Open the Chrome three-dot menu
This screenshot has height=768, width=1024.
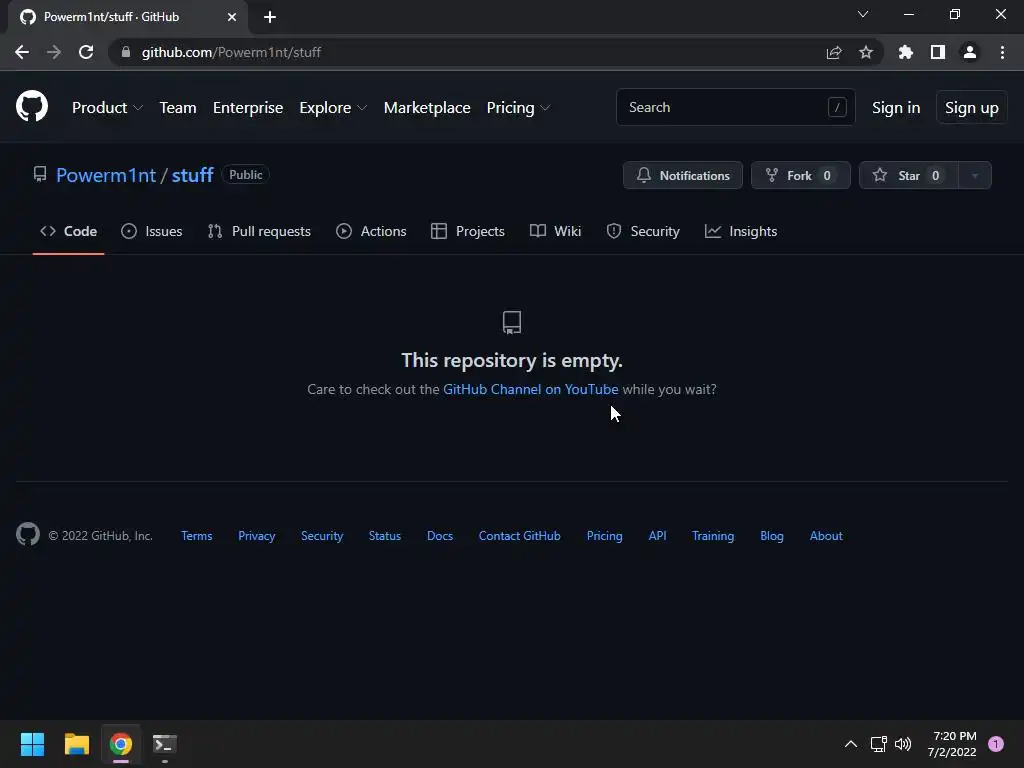1002,52
